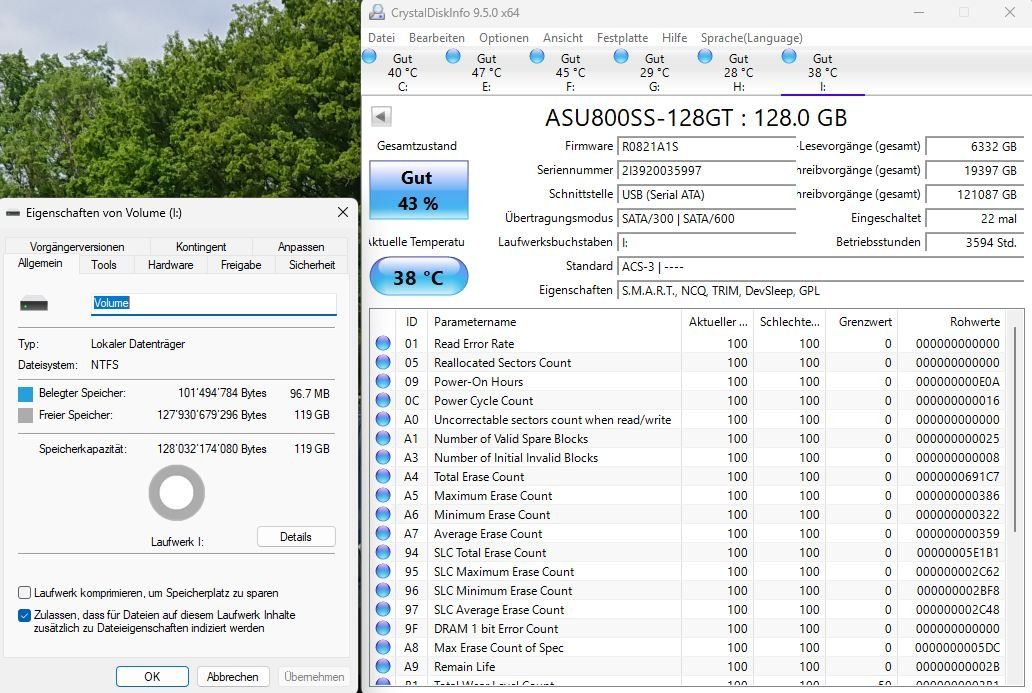Click the blue Belegter Speicher color square
The height and width of the screenshot is (693, 1032).
coord(26,394)
